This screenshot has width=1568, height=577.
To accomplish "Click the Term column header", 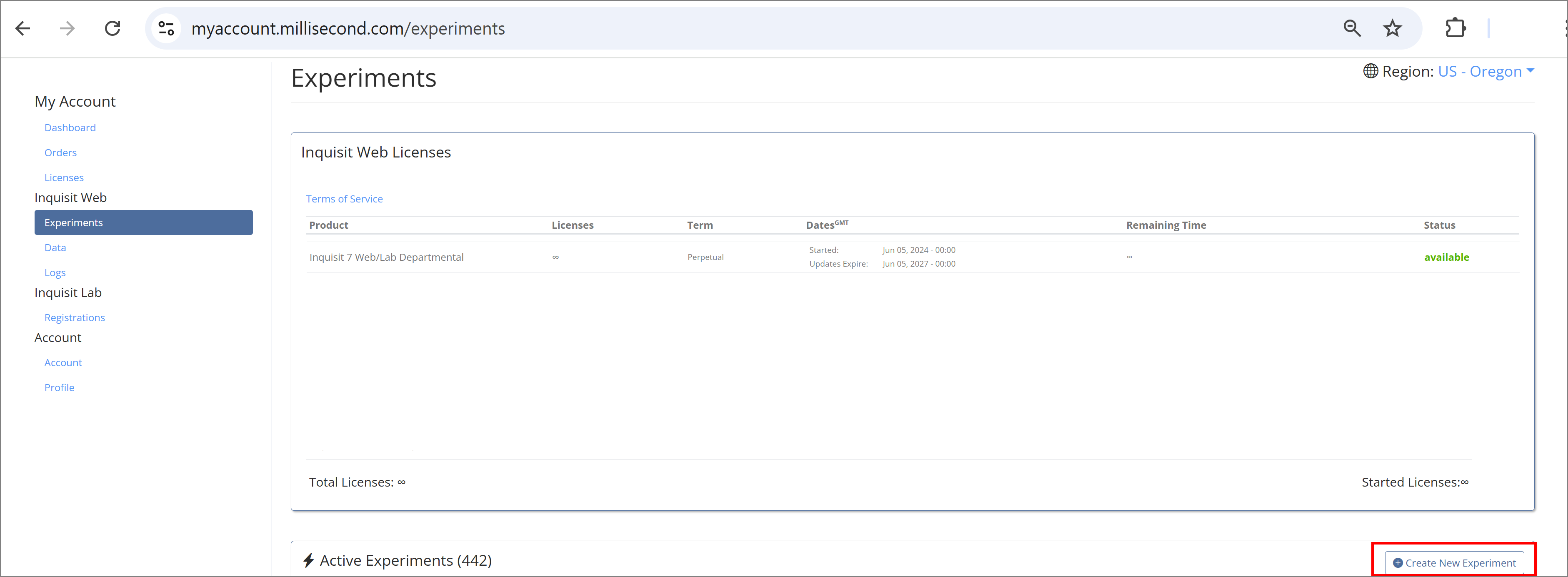I will click(x=700, y=225).
